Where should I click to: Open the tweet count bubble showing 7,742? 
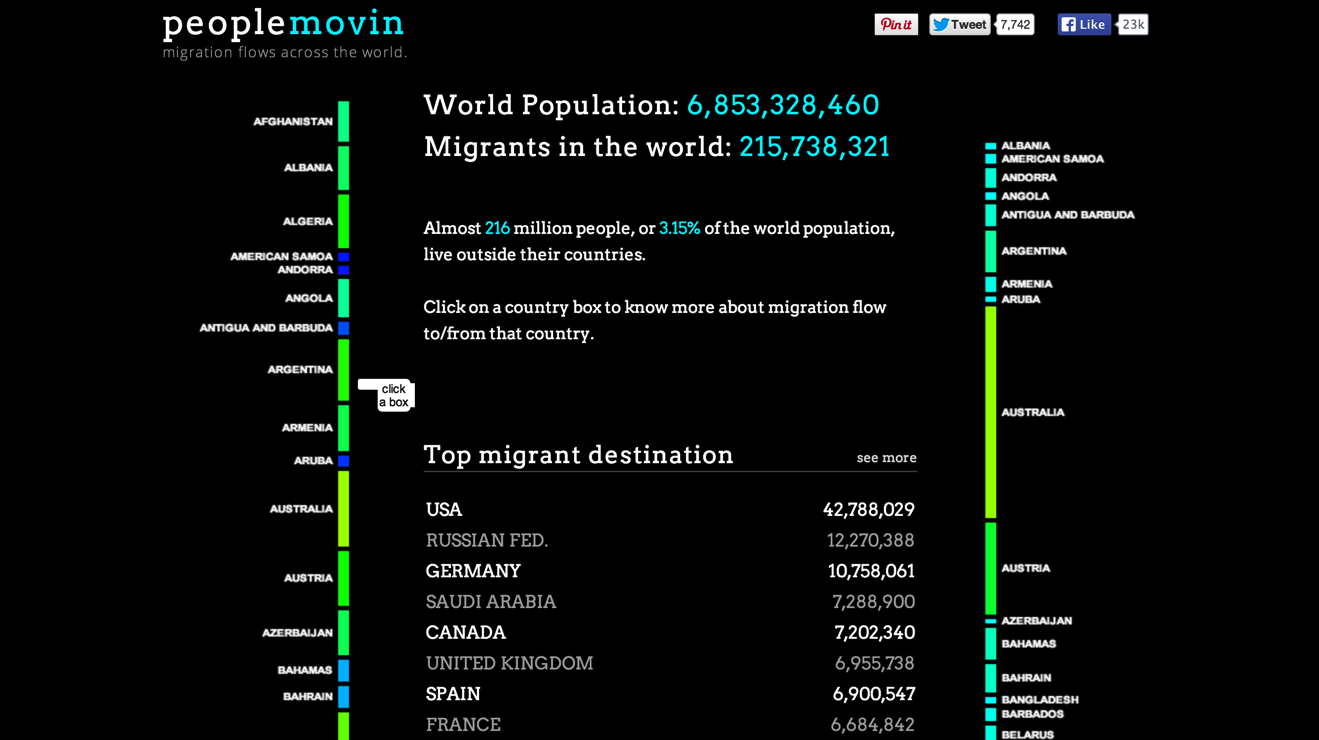click(1015, 25)
